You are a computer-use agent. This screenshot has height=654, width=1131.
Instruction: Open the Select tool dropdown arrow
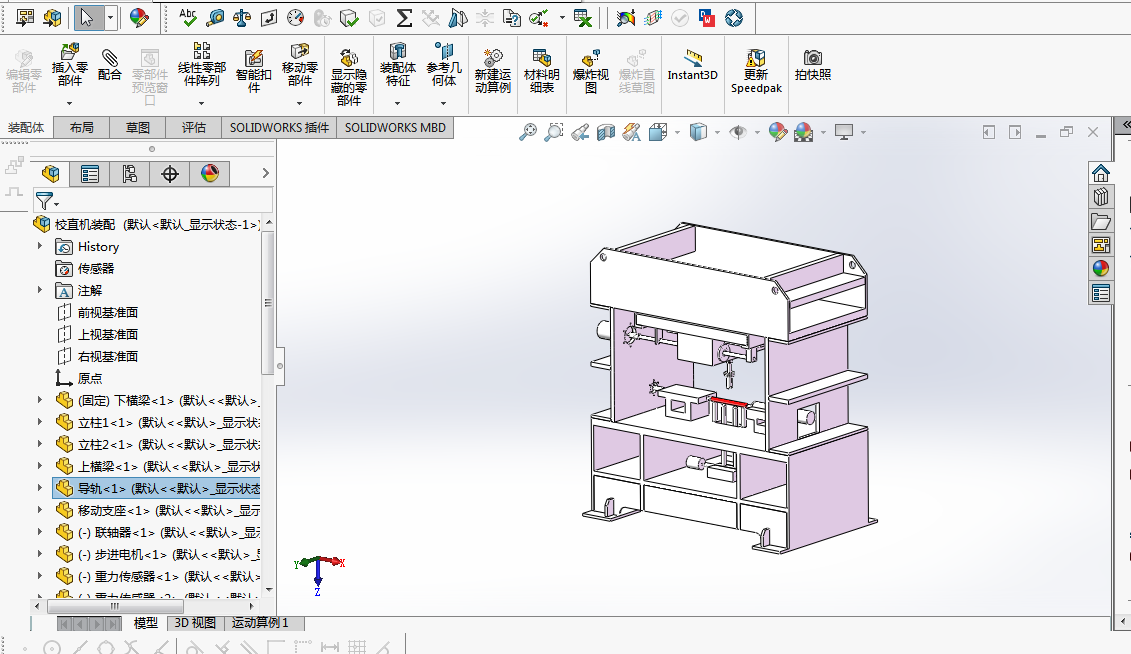click(x=110, y=17)
